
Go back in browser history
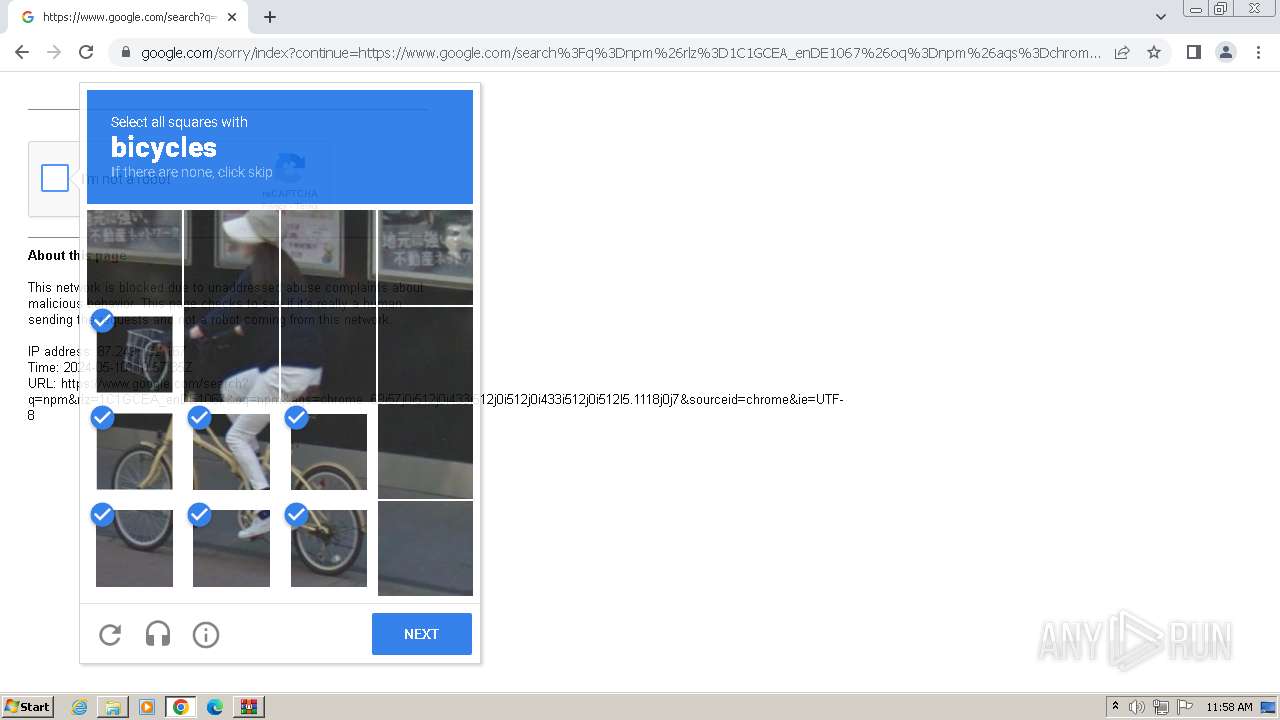[22, 52]
